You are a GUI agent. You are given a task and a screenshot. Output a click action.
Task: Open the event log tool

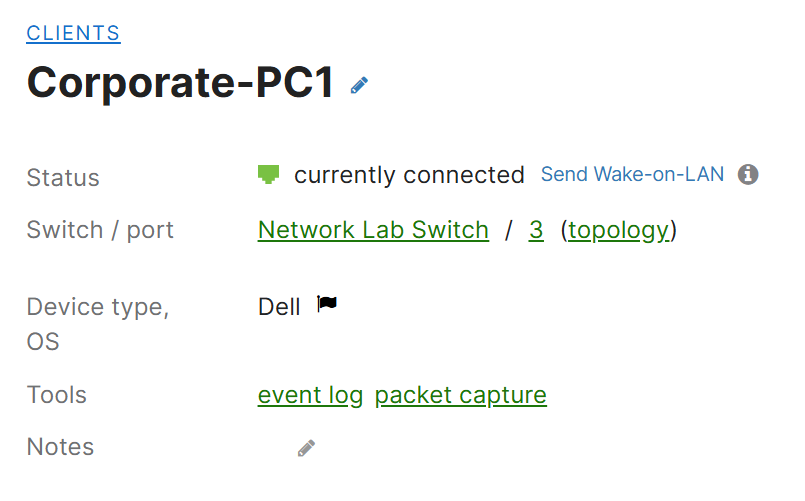point(311,395)
